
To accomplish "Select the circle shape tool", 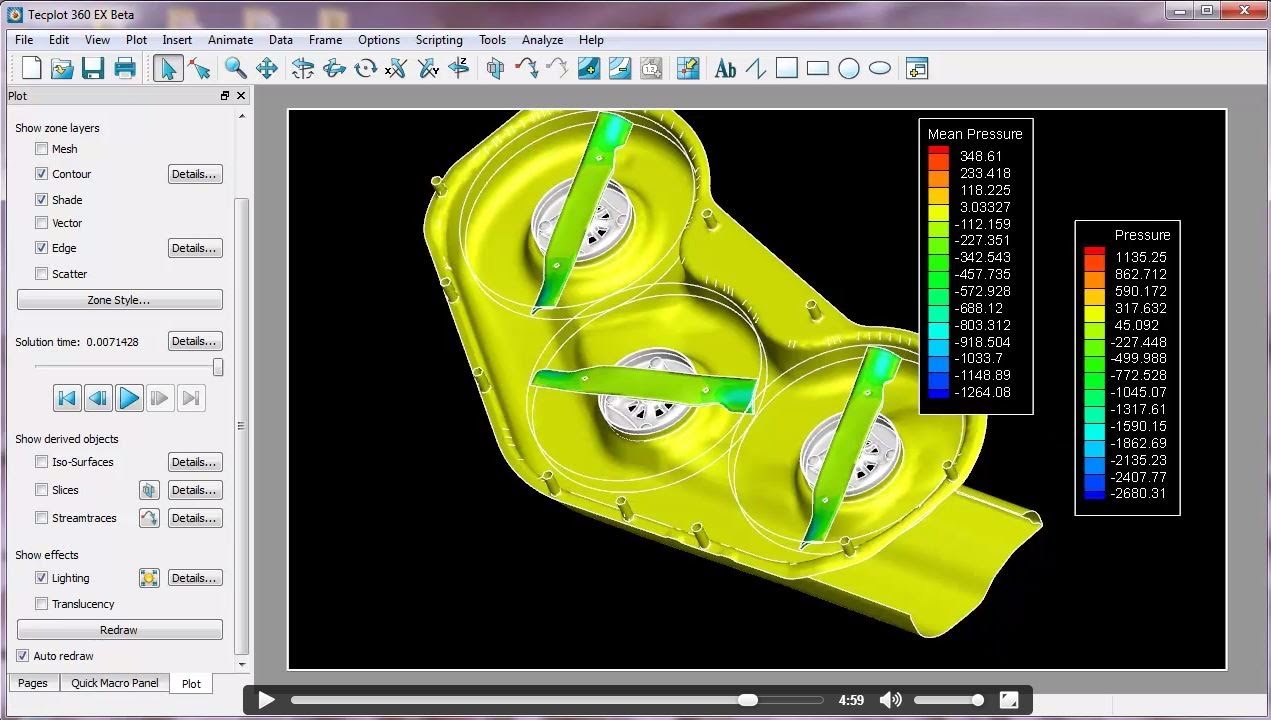I will pyautogui.click(x=849, y=68).
